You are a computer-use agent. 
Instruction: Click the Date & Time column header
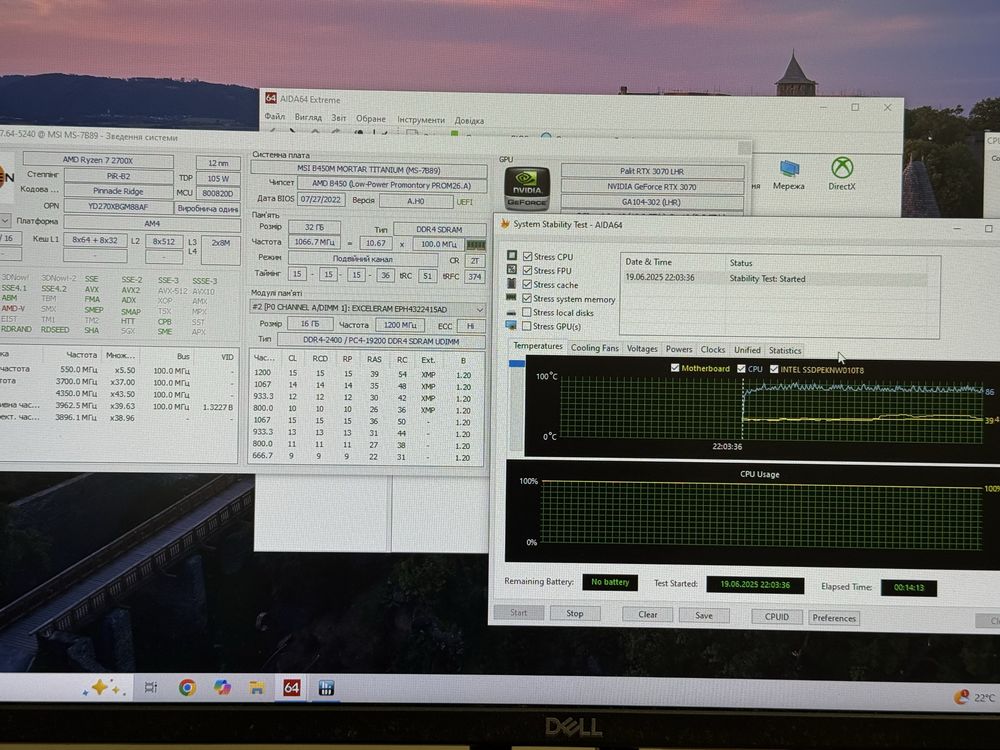(648, 261)
